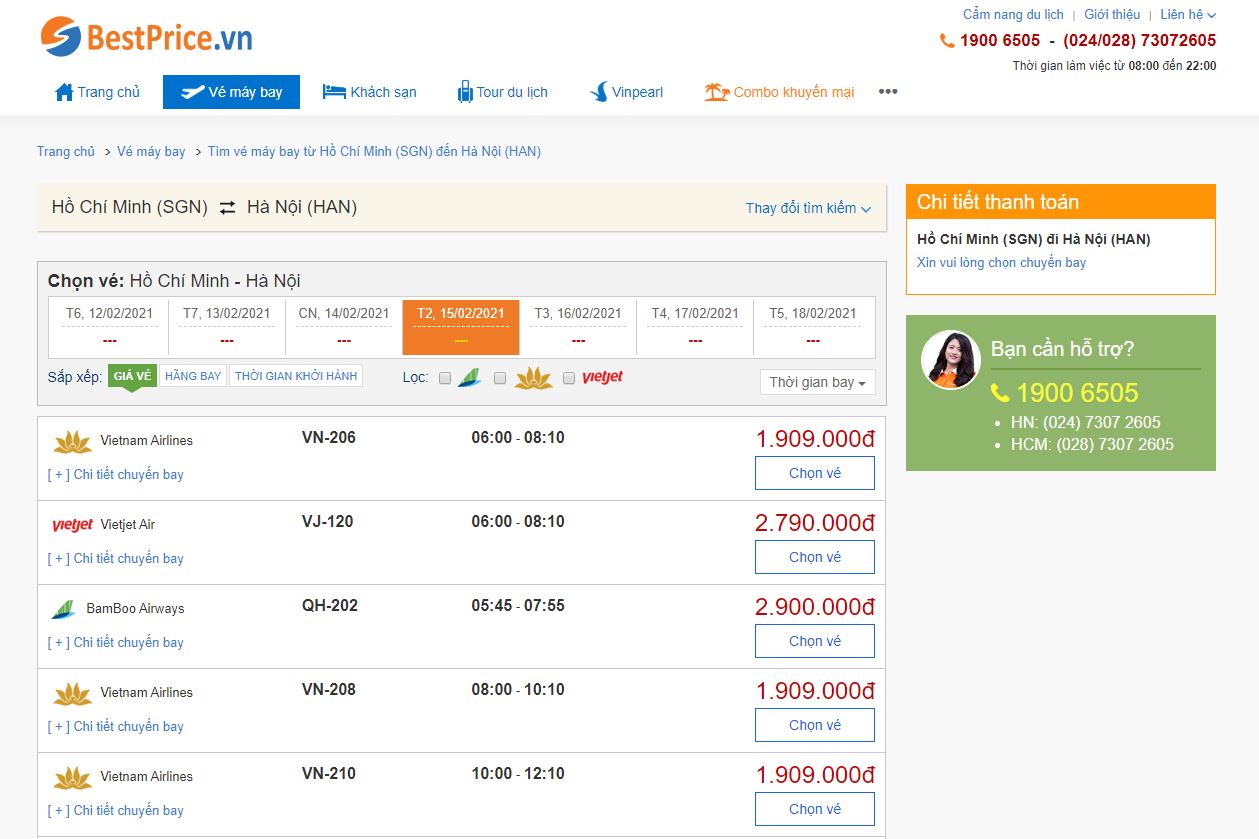Click the Vinpearl bird icon
Image resolution: width=1259 pixels, height=839 pixels.
pos(599,92)
